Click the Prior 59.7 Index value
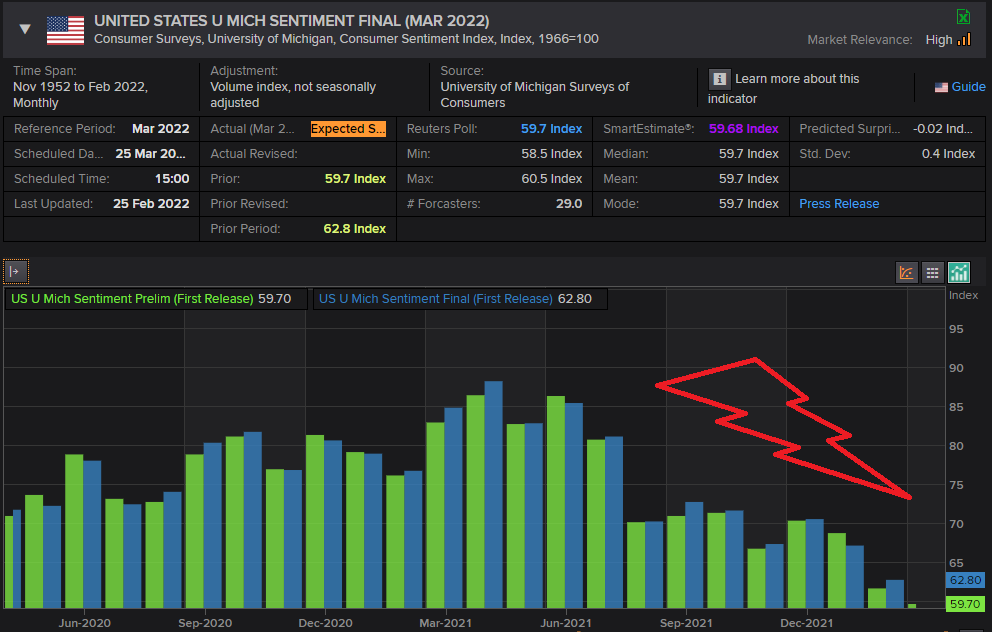This screenshot has width=992, height=632. point(355,179)
